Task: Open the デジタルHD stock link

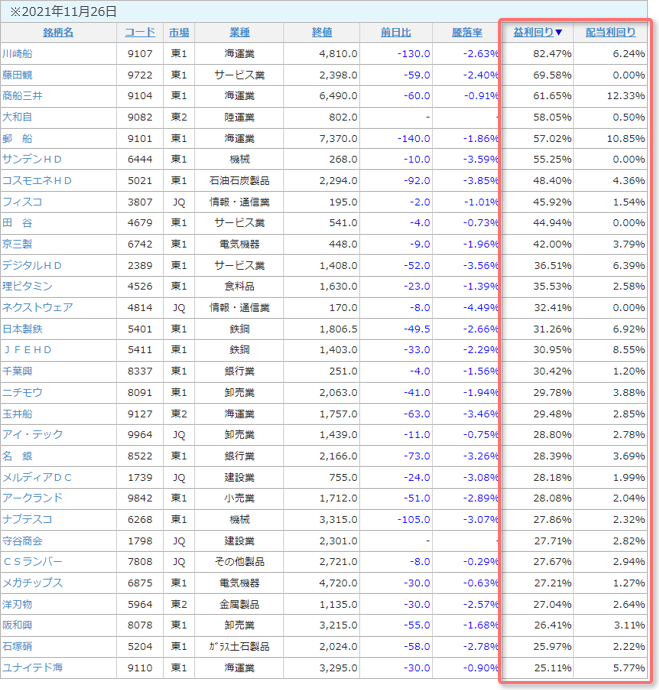Action: [32, 266]
